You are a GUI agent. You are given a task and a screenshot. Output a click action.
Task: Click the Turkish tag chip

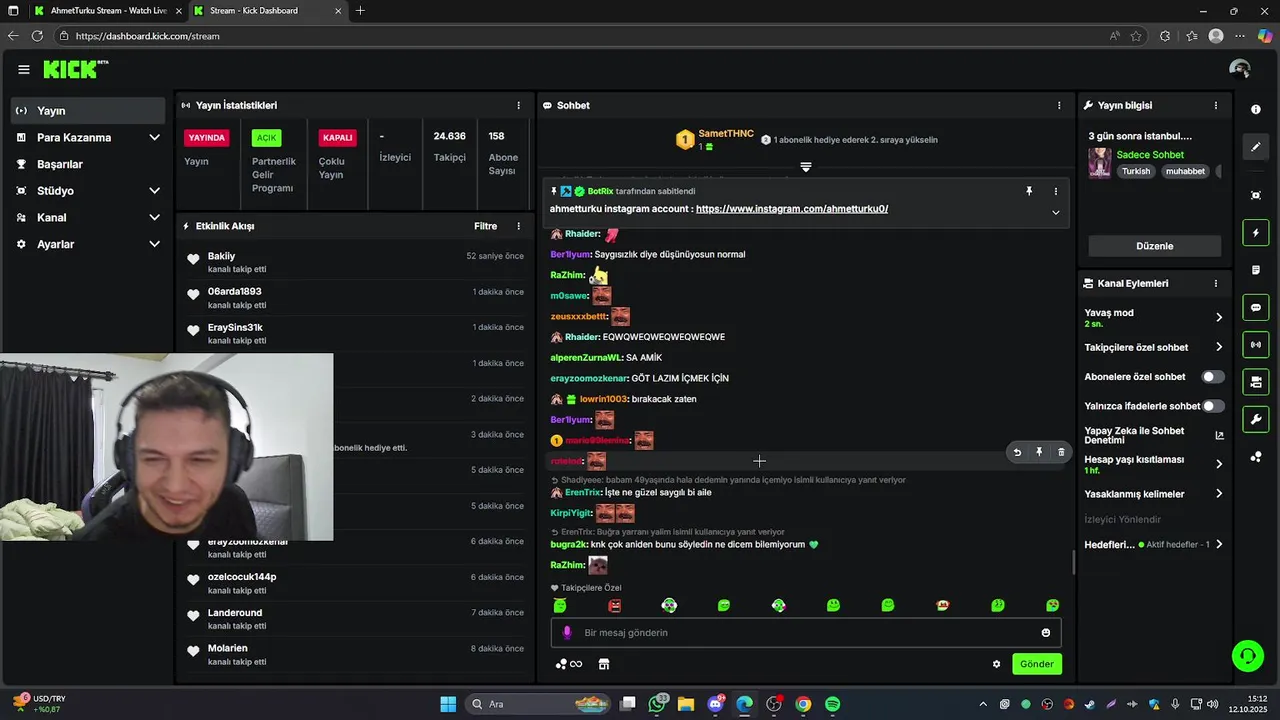[x=1136, y=171]
